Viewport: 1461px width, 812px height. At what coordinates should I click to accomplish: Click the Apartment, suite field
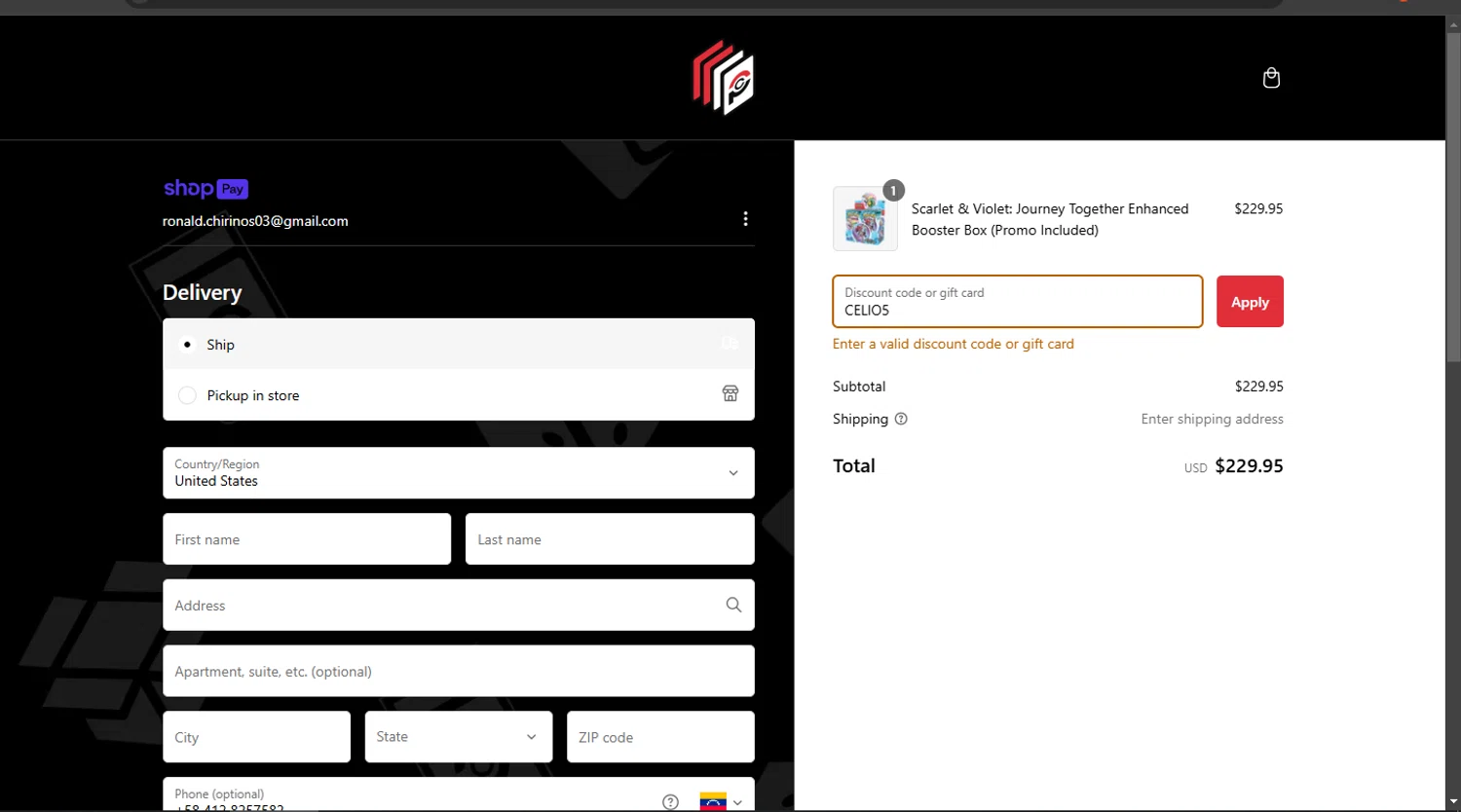459,671
